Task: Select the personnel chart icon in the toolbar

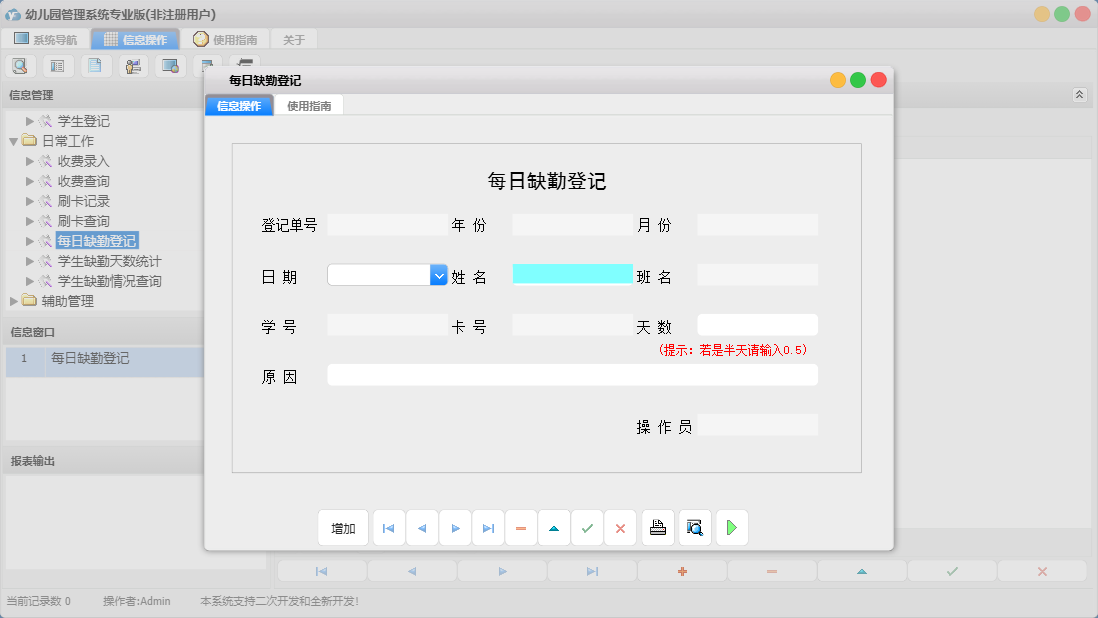Action: point(133,65)
